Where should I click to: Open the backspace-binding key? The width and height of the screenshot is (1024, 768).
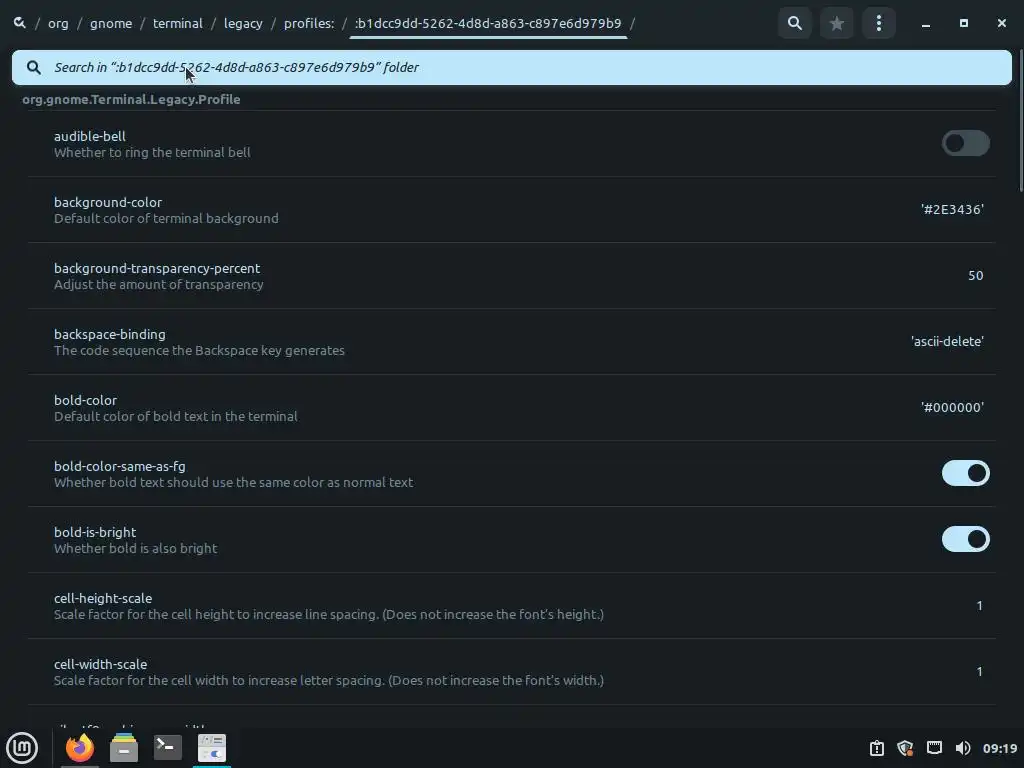(x=511, y=342)
